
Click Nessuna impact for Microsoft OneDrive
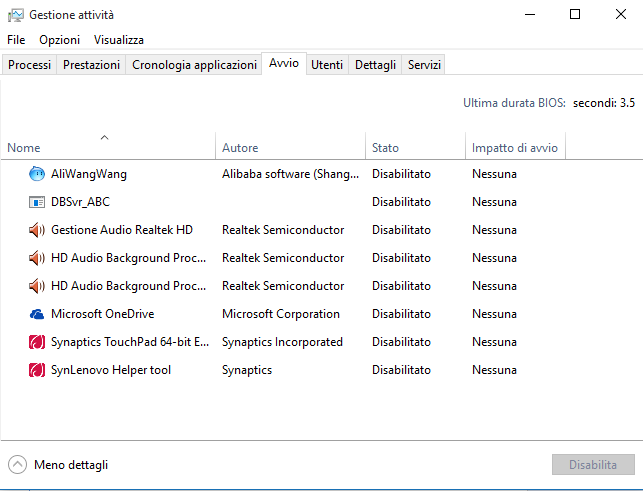click(494, 314)
